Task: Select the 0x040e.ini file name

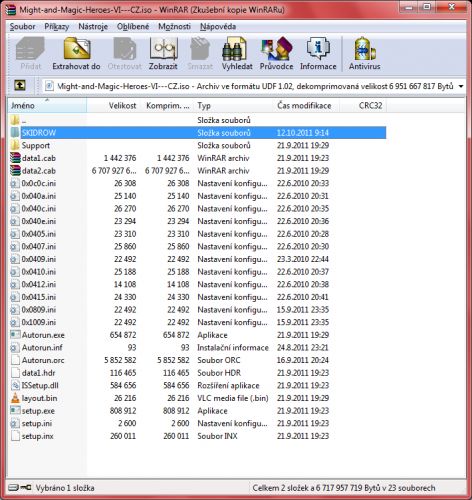Action: 39,221
